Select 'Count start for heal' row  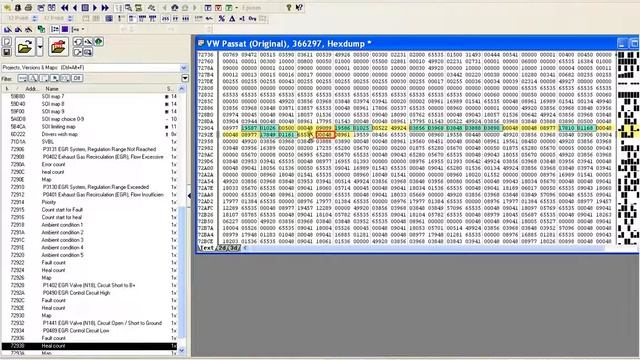pos(89,217)
